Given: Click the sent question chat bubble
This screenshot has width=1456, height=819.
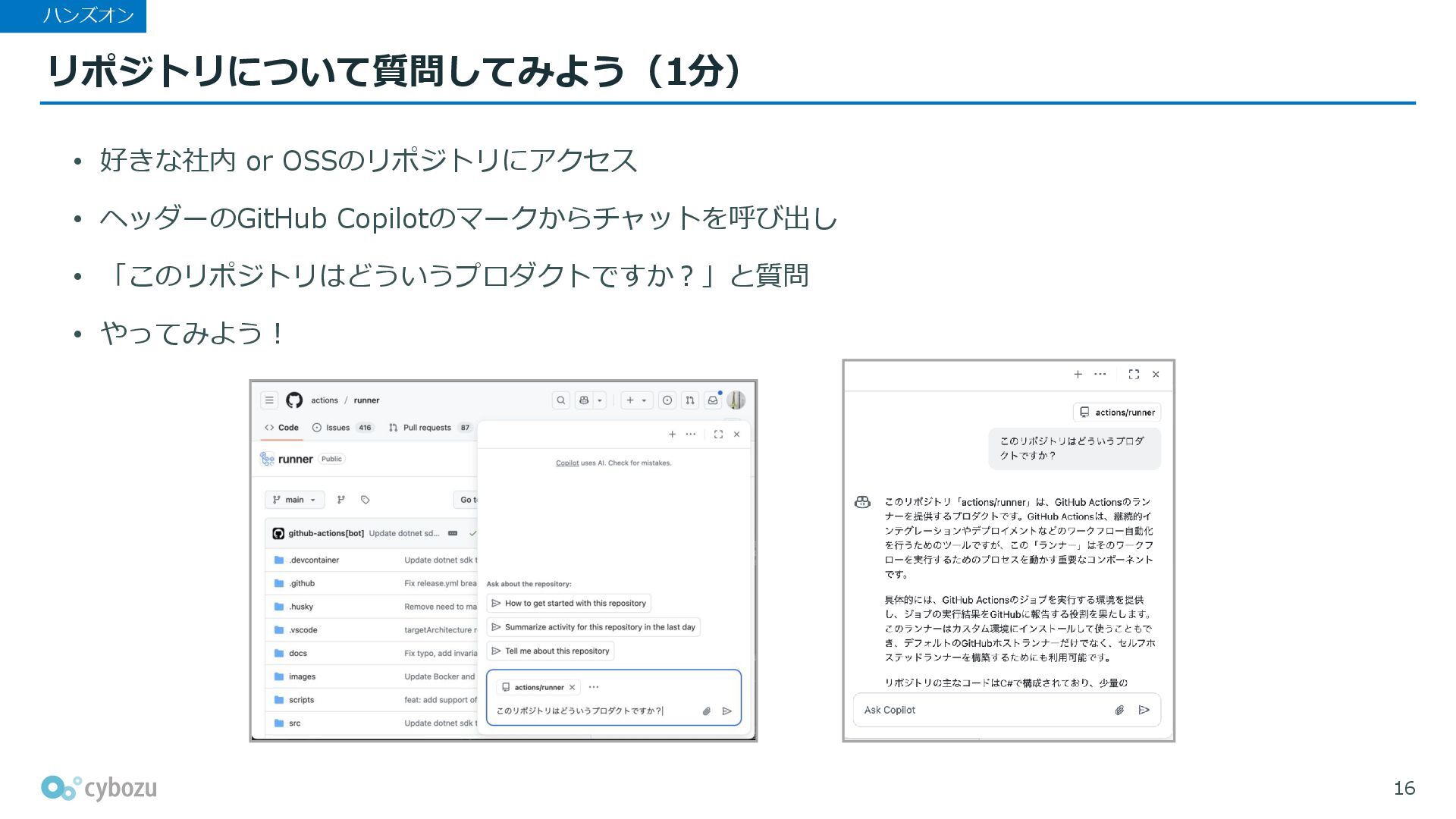Looking at the screenshot, I should (x=1075, y=448).
